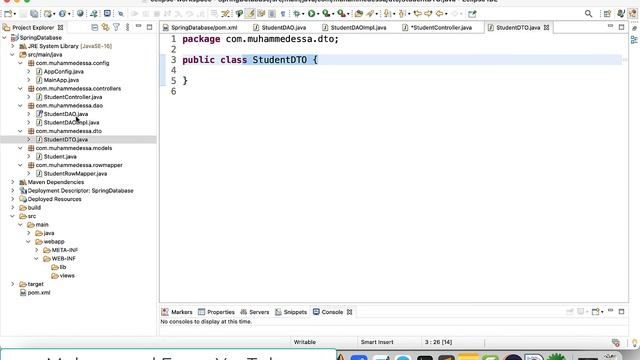640x360 pixels.
Task: Click the Open Perspective icon
Action: [x=607, y=14]
